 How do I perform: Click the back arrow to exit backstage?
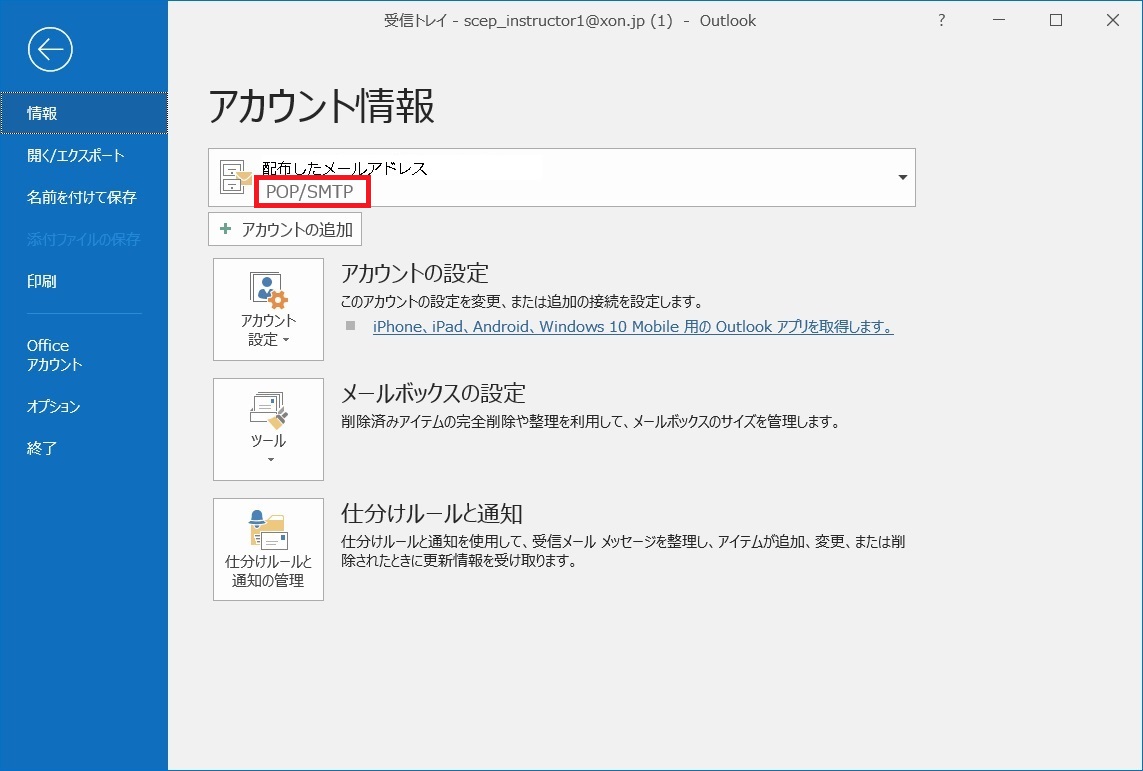pyautogui.click(x=50, y=49)
